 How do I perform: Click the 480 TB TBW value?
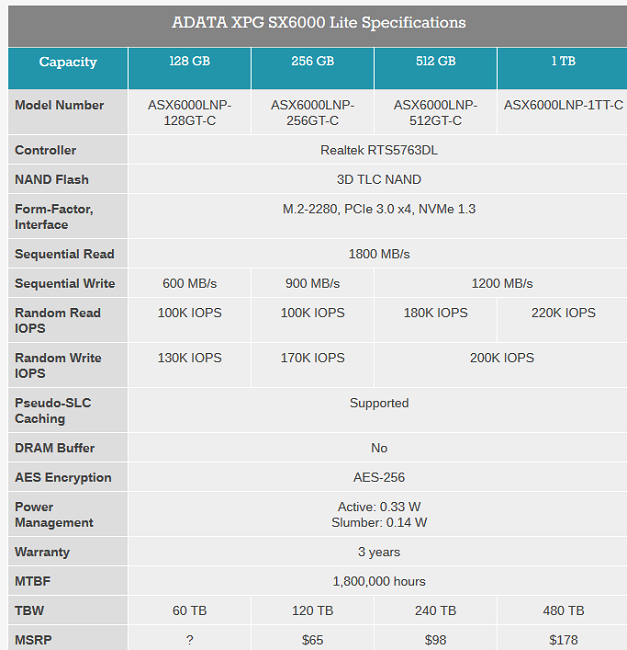coord(563,611)
